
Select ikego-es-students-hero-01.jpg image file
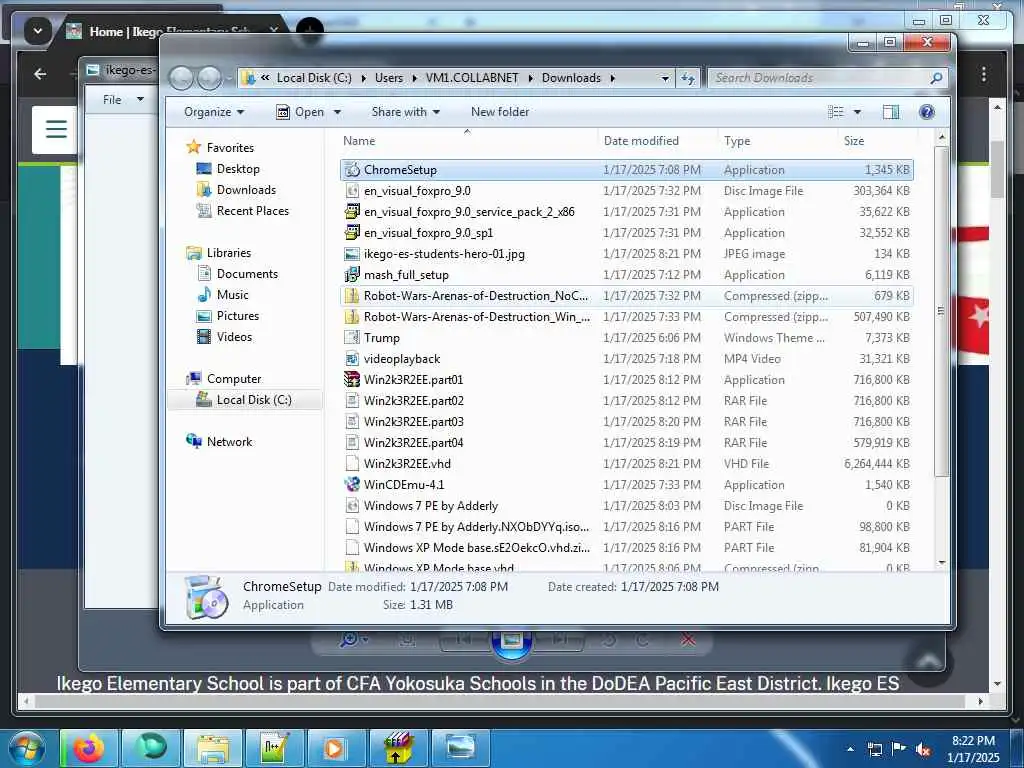pyautogui.click(x=626, y=253)
